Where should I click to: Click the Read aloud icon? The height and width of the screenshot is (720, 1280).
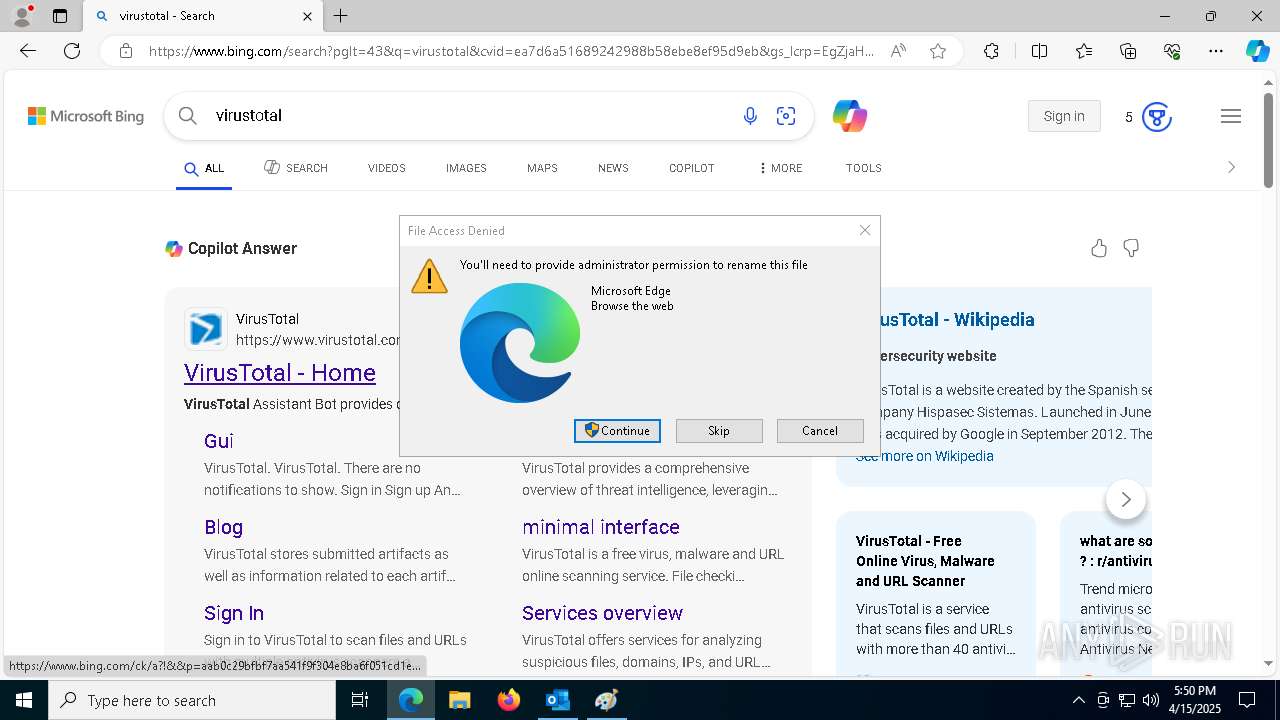[x=898, y=51]
